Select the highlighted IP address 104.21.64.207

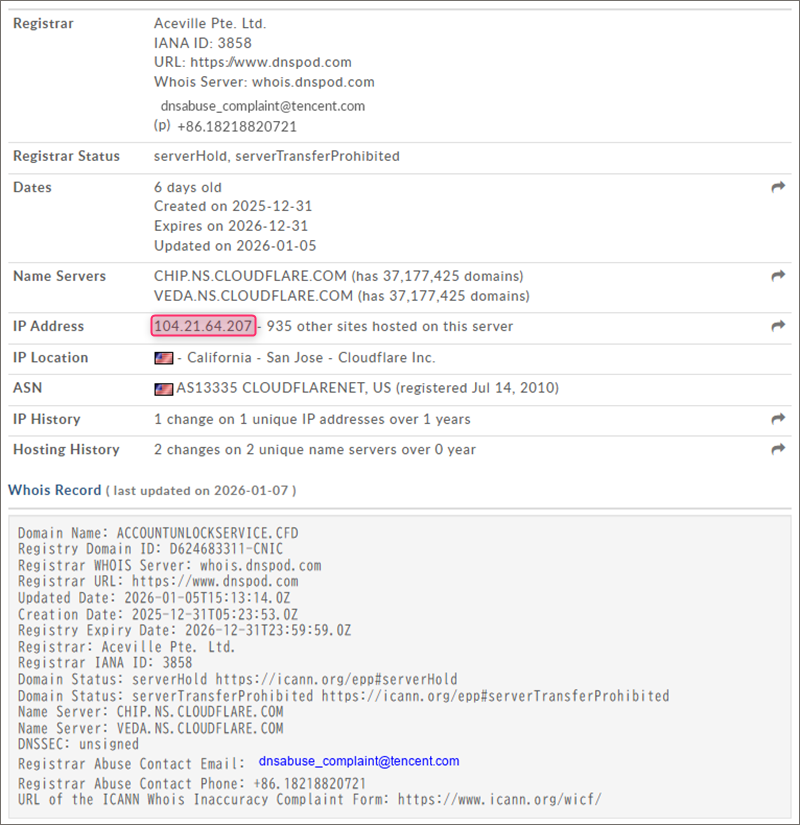203,326
